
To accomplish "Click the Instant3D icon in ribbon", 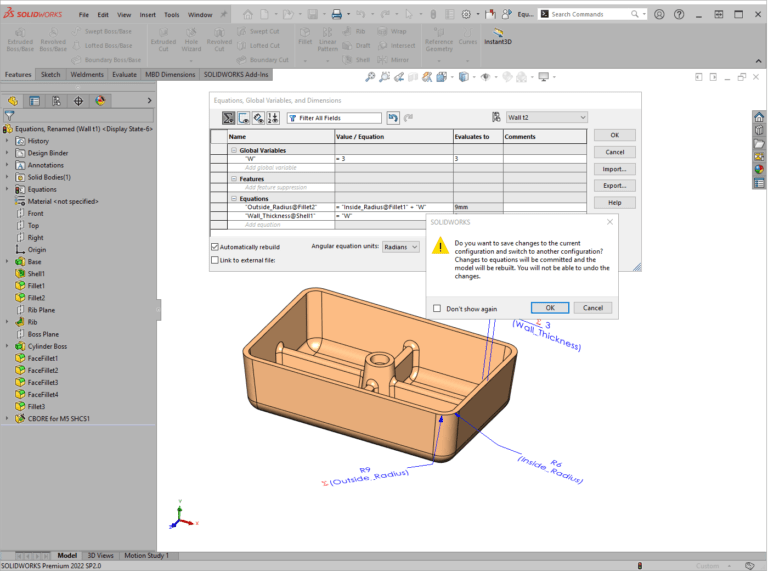I will coord(498,33).
